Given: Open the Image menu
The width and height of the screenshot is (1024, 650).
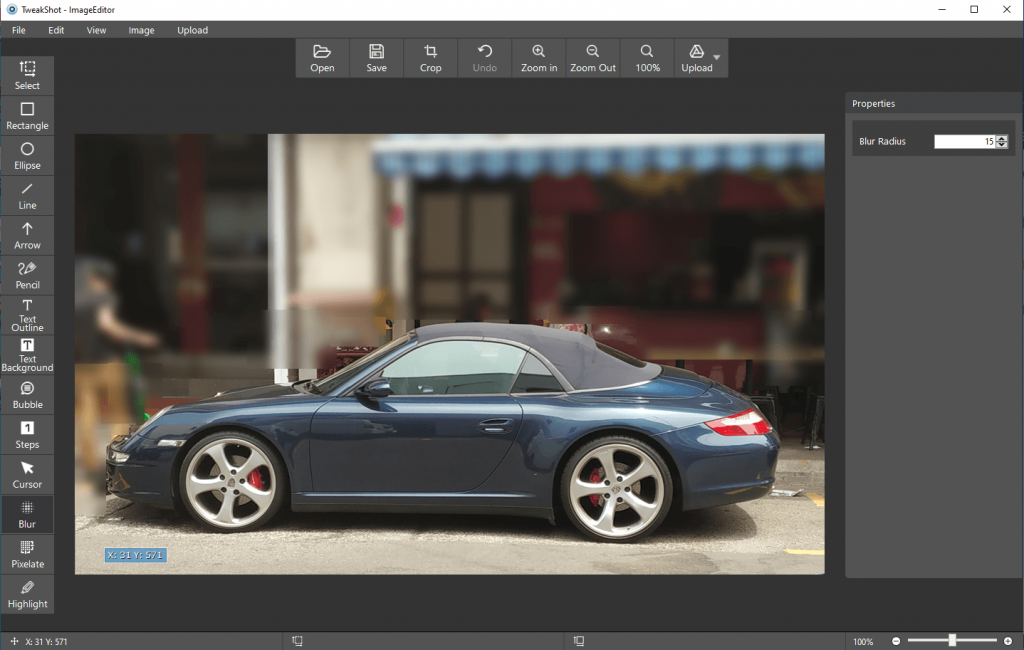Looking at the screenshot, I should 141,30.
